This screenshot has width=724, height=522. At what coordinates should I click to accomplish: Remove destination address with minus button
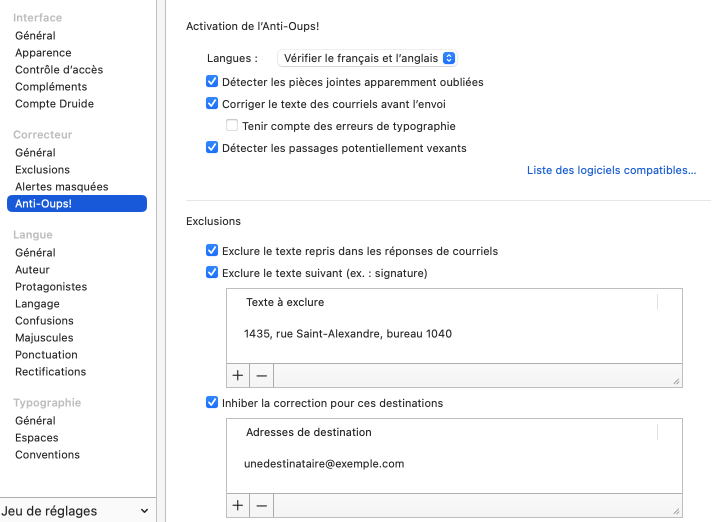261,506
